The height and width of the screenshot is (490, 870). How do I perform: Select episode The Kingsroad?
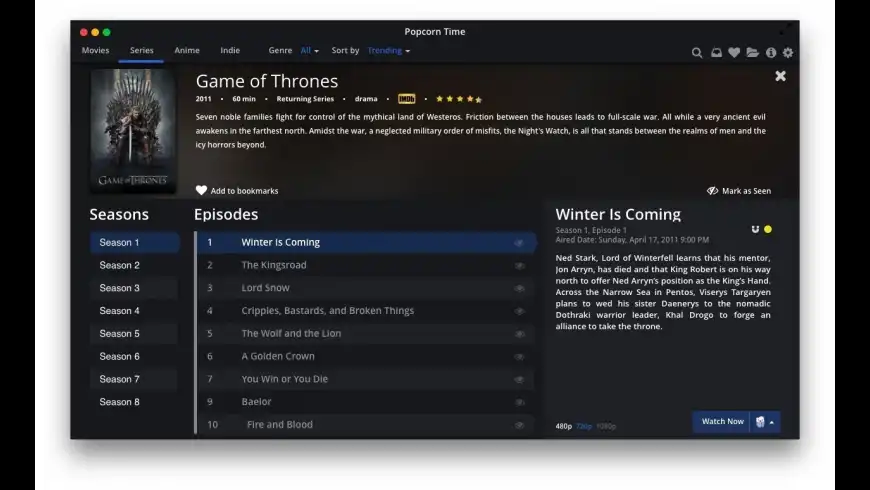click(366, 265)
